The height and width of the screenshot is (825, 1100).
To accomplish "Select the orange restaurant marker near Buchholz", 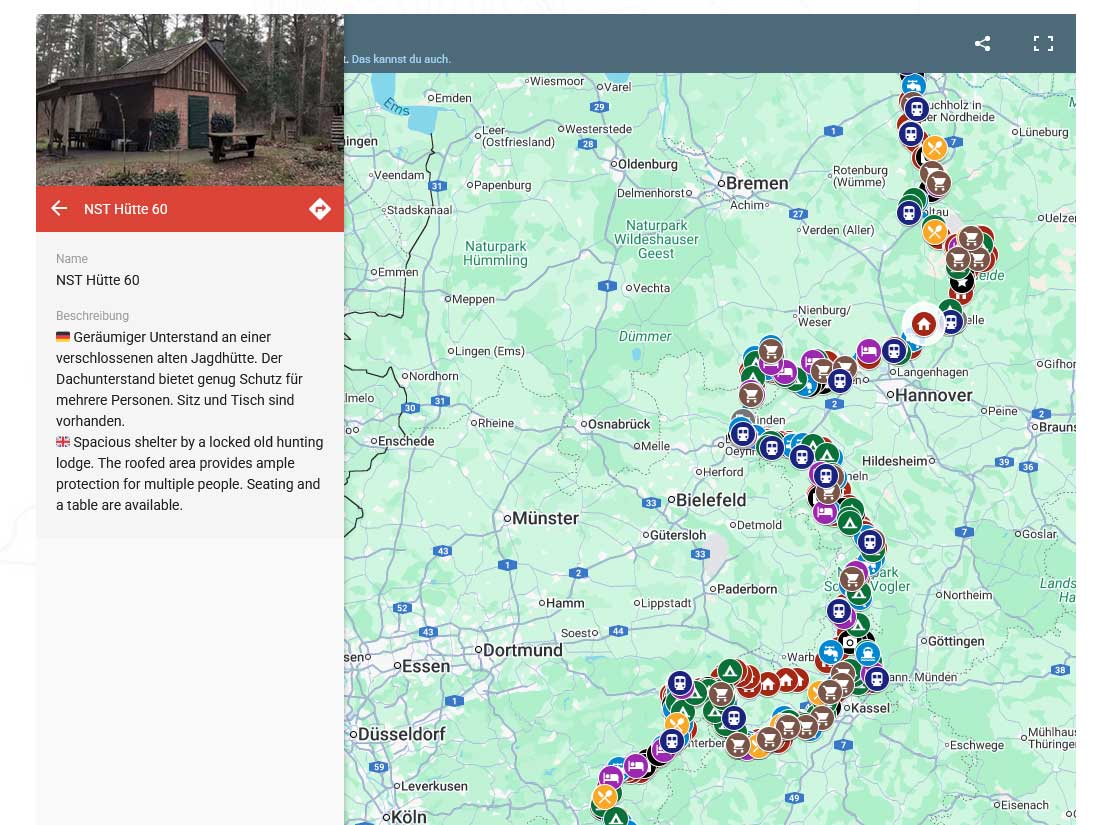I will [x=934, y=148].
